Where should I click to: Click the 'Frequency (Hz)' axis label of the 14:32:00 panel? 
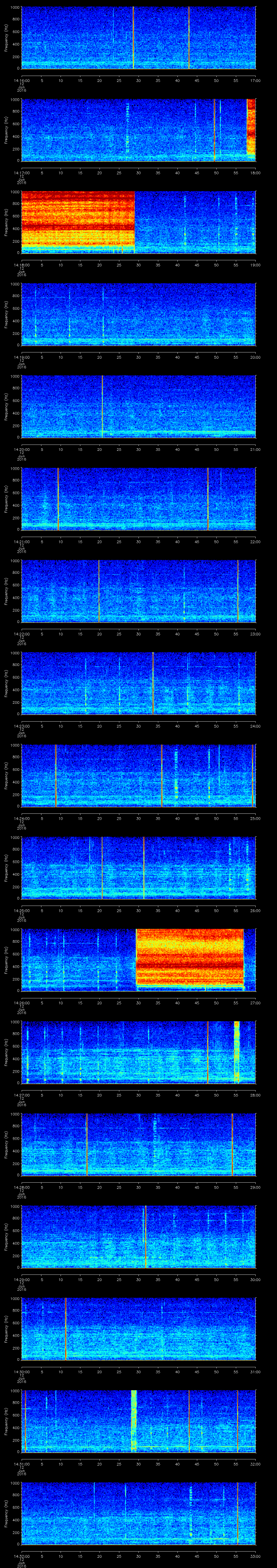coord(6,1514)
